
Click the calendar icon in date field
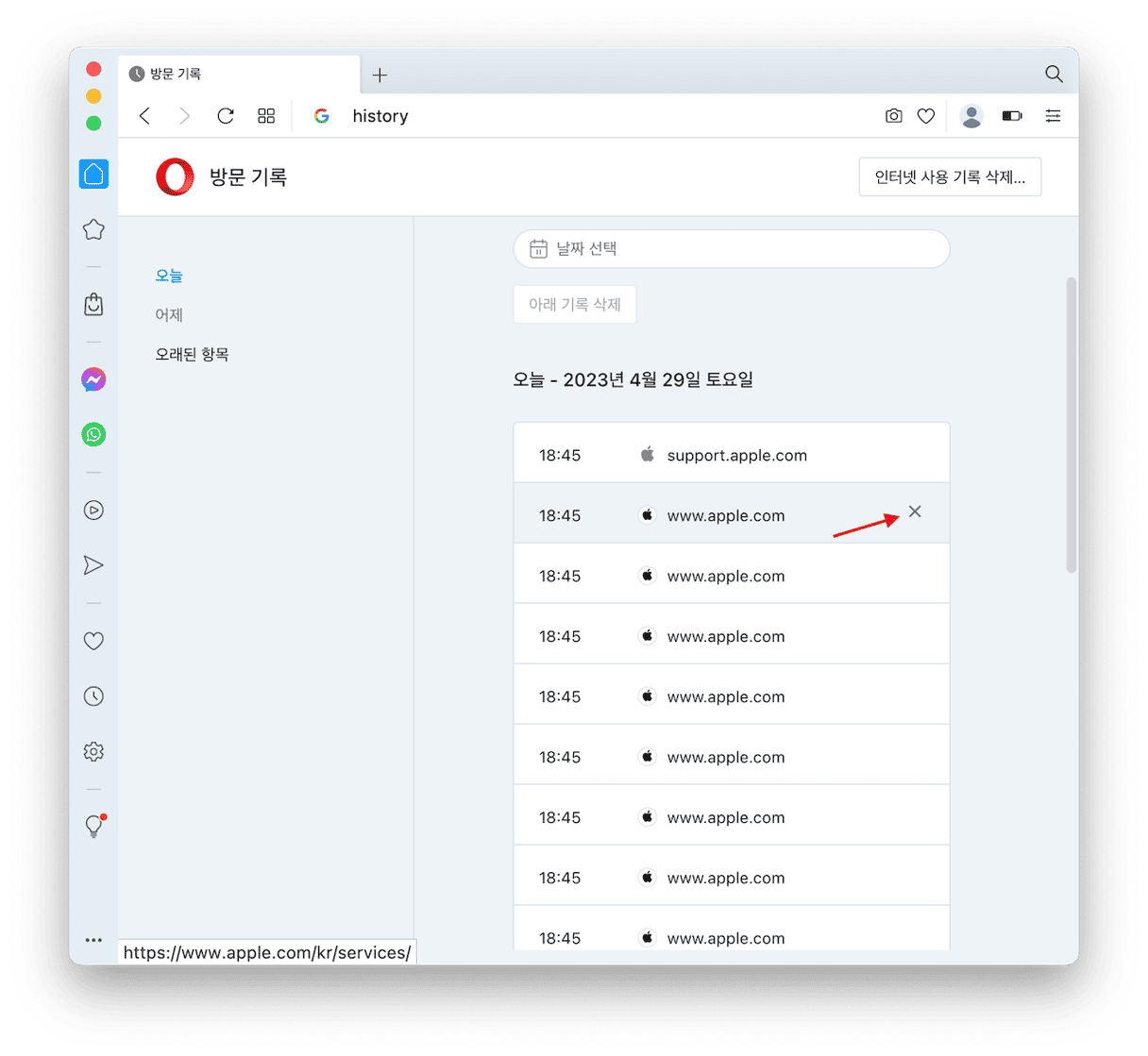[x=538, y=249]
